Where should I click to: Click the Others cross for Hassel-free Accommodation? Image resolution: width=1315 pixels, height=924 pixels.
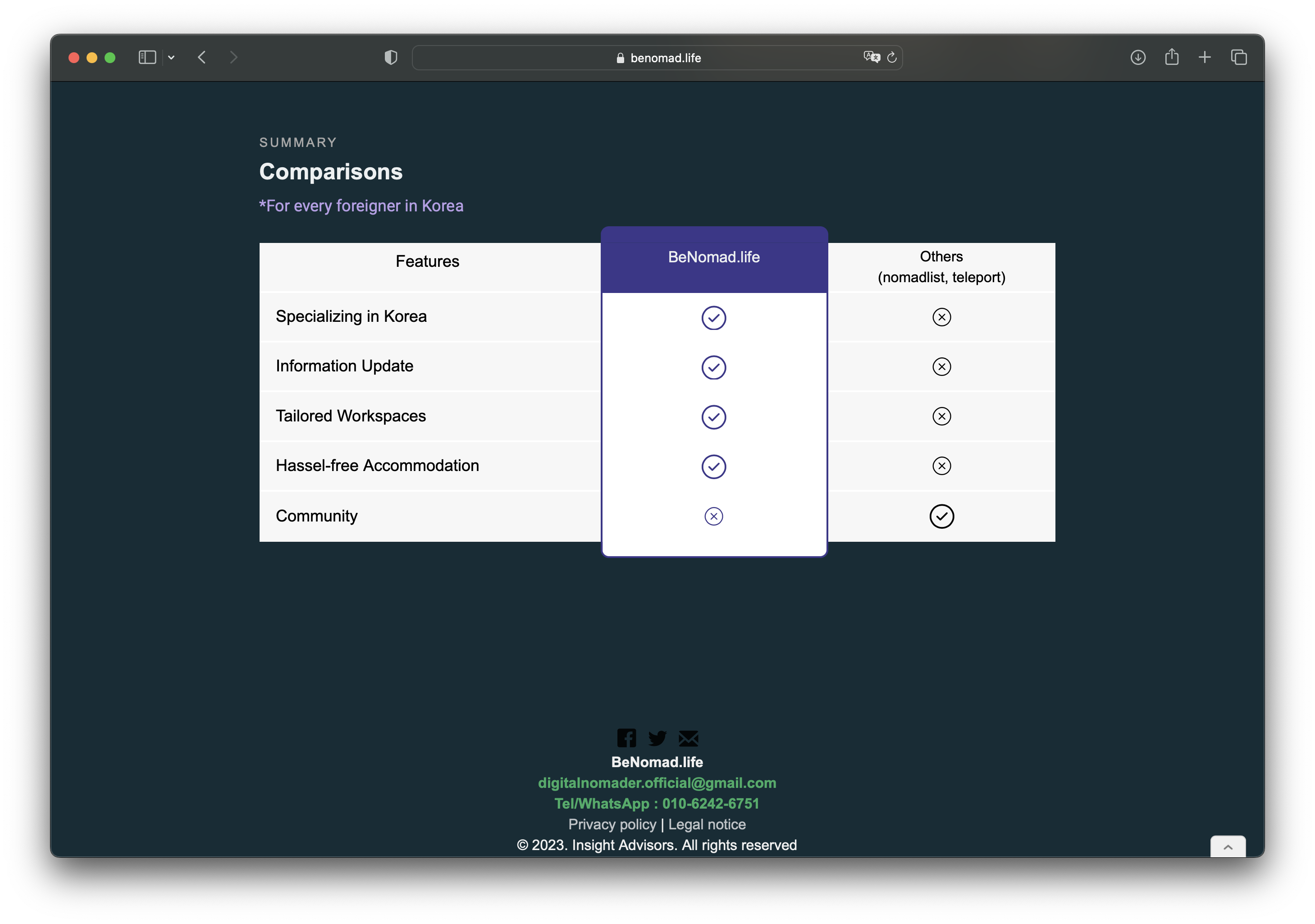point(941,466)
